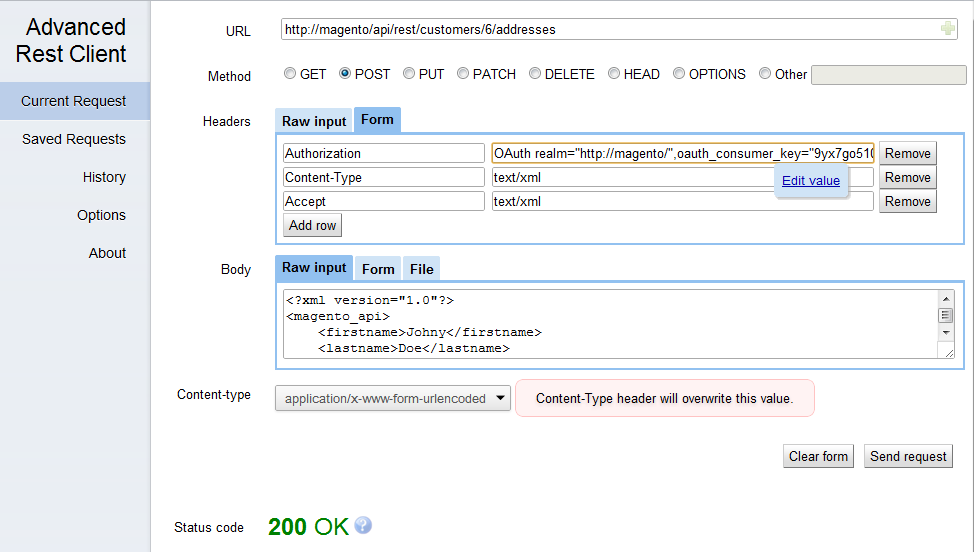Click the Send request button
This screenshot has width=974, height=552.
(x=908, y=456)
